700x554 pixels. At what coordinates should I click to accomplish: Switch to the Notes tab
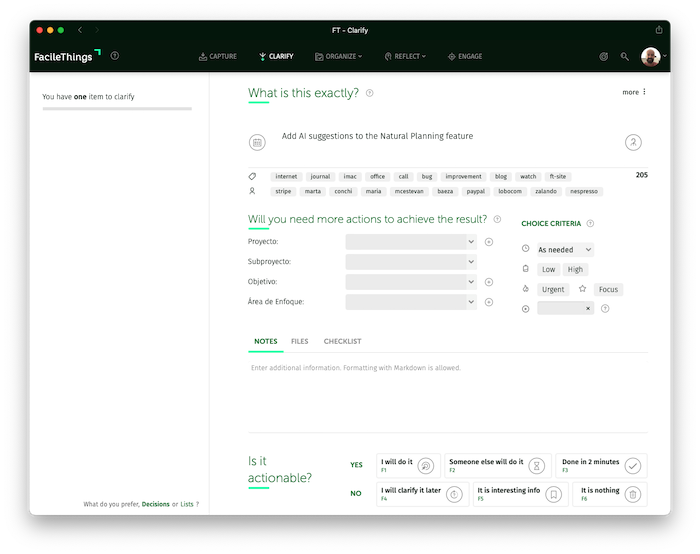(266, 342)
